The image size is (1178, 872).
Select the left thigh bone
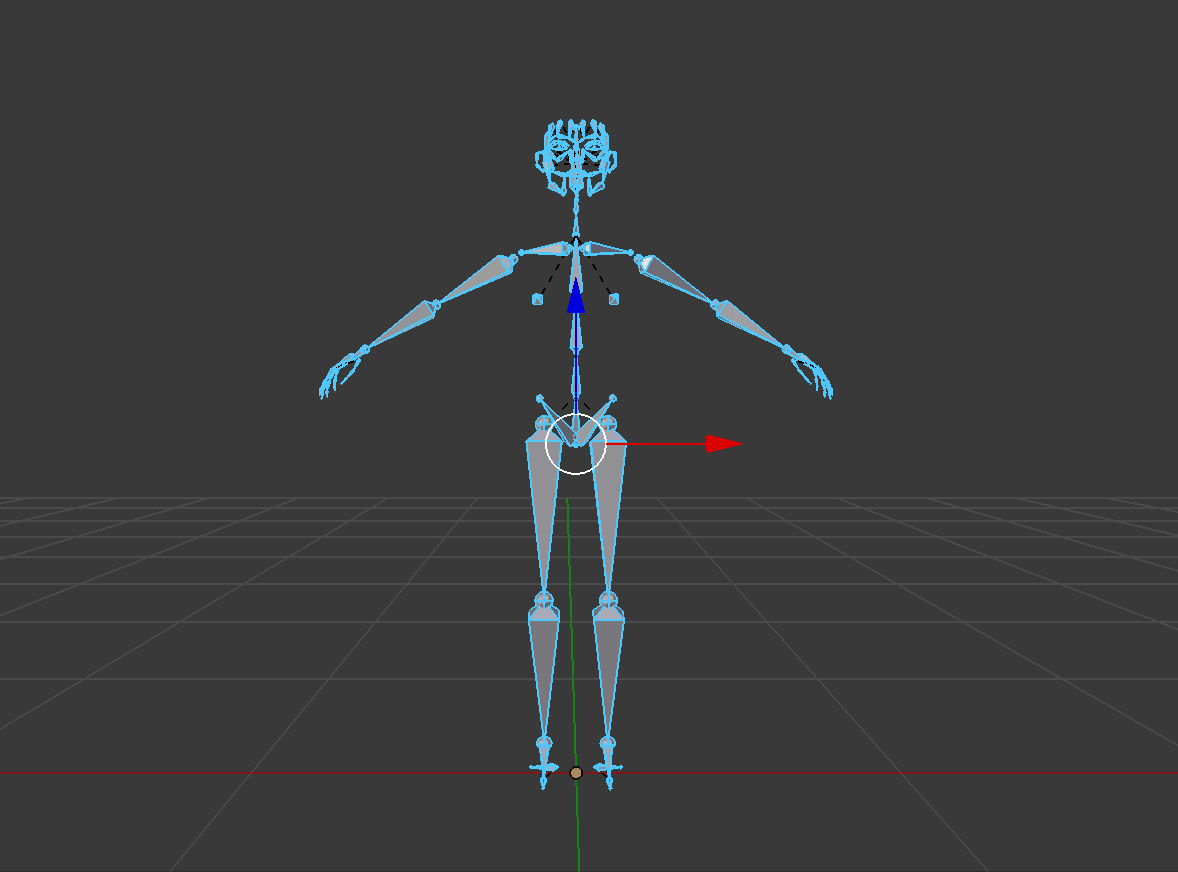point(540,520)
